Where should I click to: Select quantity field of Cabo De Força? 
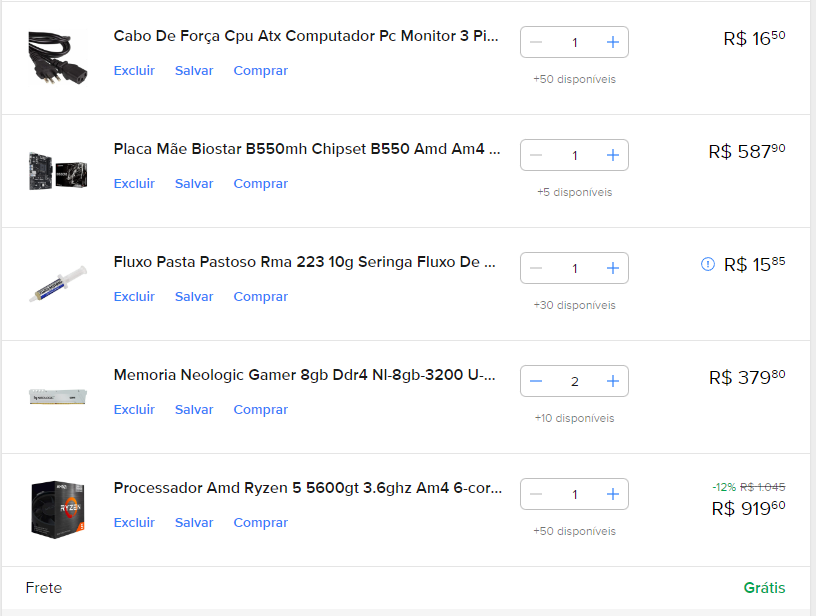[575, 42]
